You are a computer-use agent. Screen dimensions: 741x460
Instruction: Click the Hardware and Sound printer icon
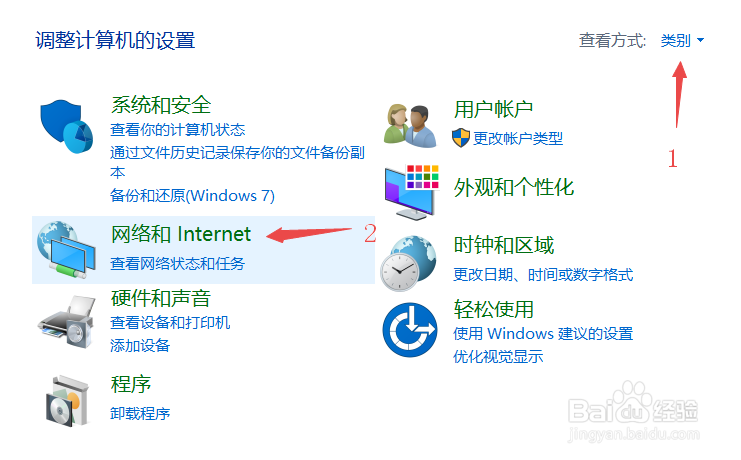click(66, 322)
